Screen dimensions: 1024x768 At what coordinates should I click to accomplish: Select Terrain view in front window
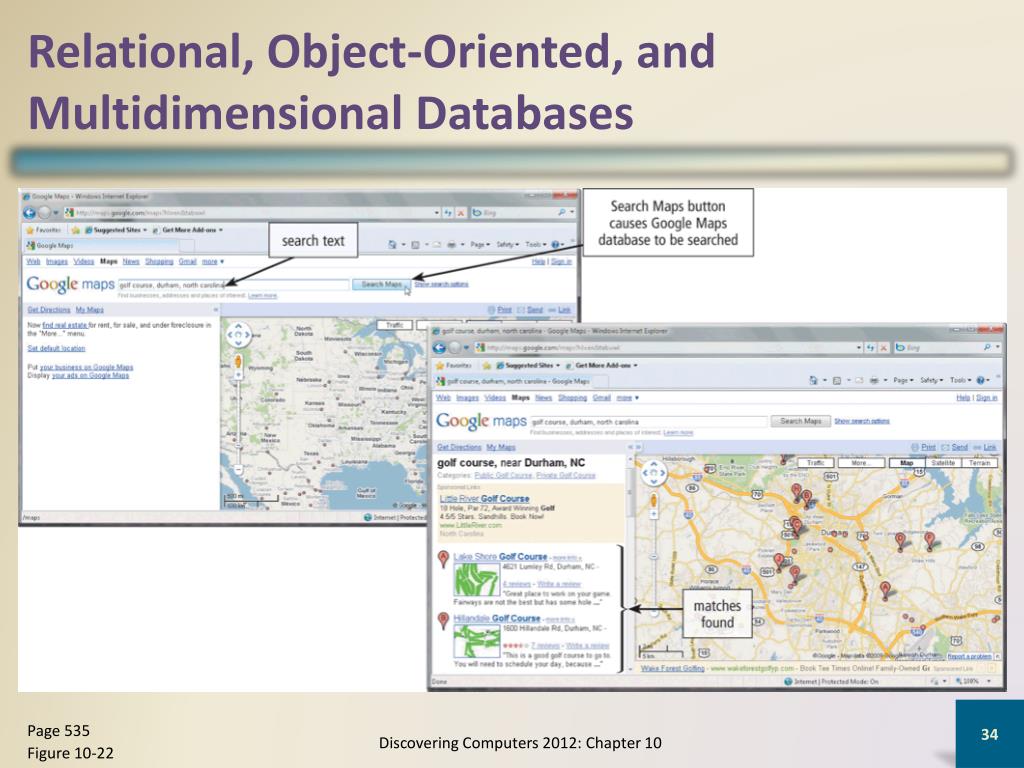[x=980, y=462]
